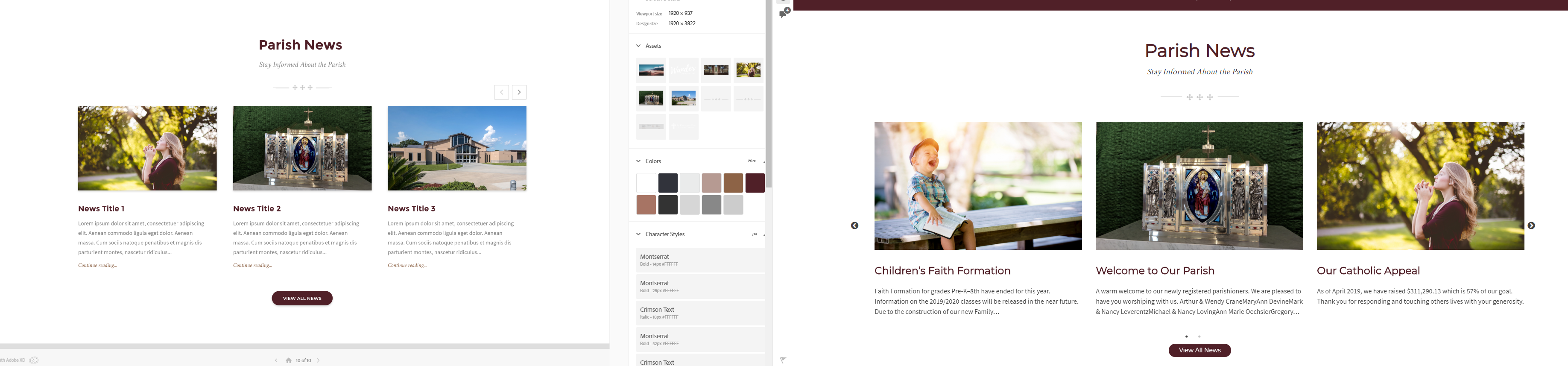Click the mockup's previous news arrow box
1568x366 pixels.
coord(501,93)
